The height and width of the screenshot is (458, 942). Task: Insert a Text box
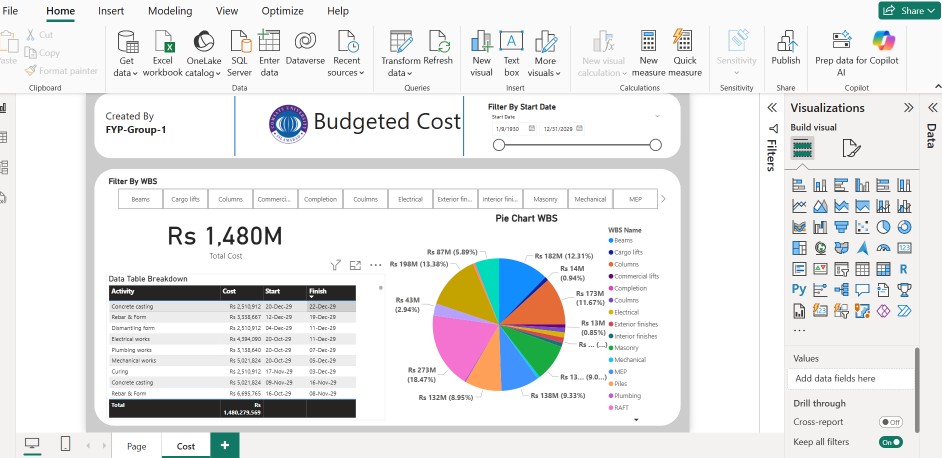(511, 54)
